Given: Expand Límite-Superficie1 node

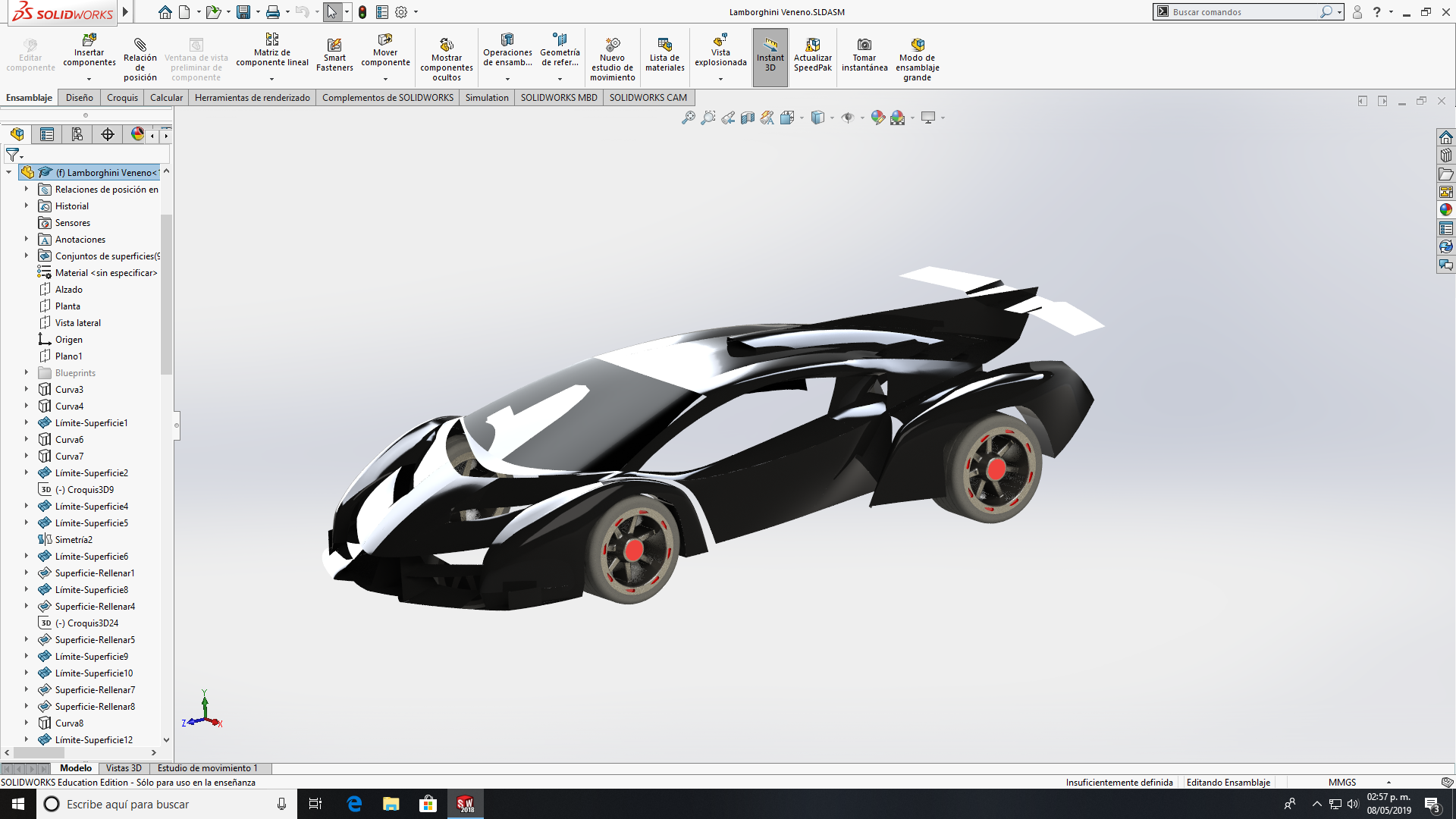Looking at the screenshot, I should click(x=26, y=423).
